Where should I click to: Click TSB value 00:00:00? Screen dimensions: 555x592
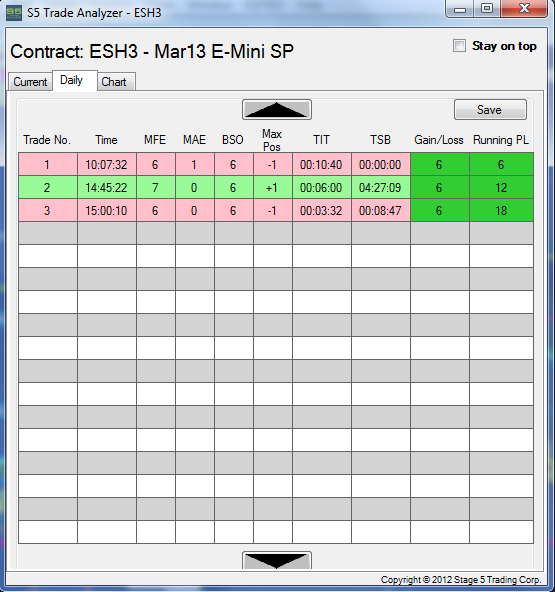[x=381, y=164]
